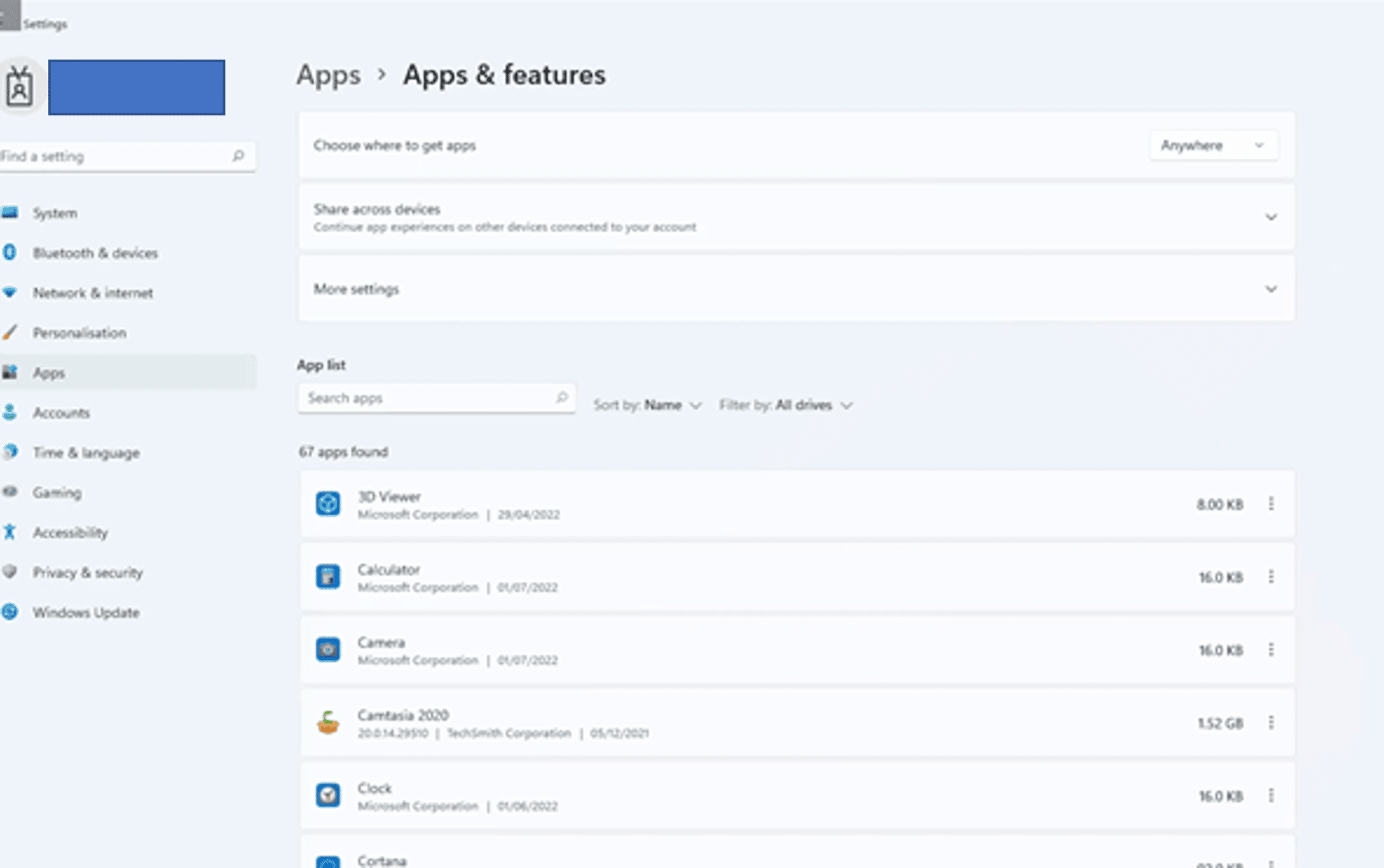Expand the More settings section

1270,289
